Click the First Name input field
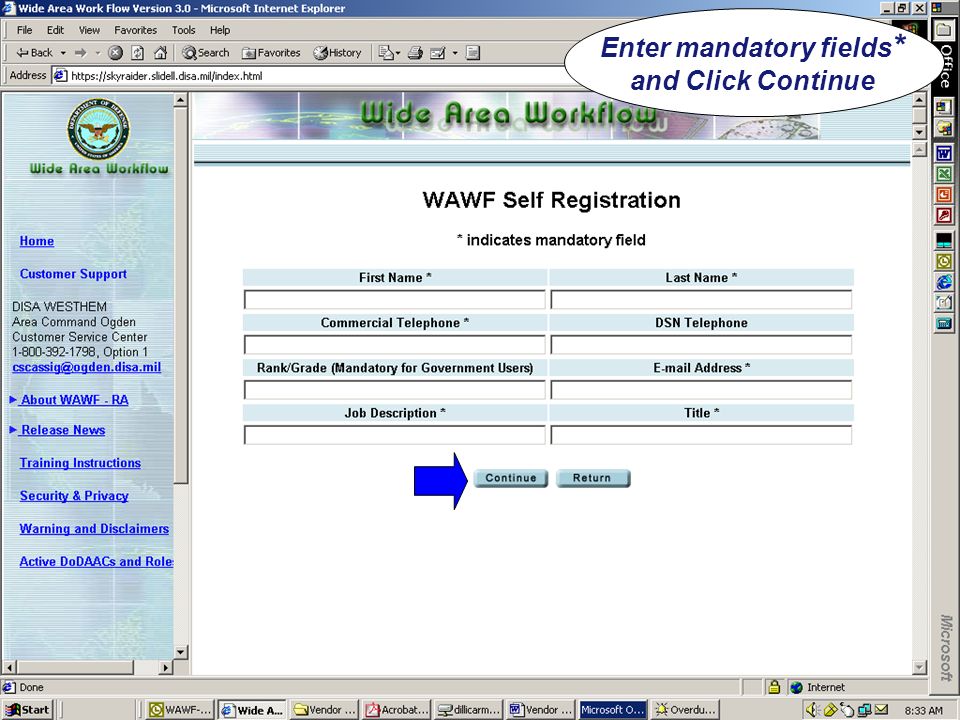 click(394, 299)
